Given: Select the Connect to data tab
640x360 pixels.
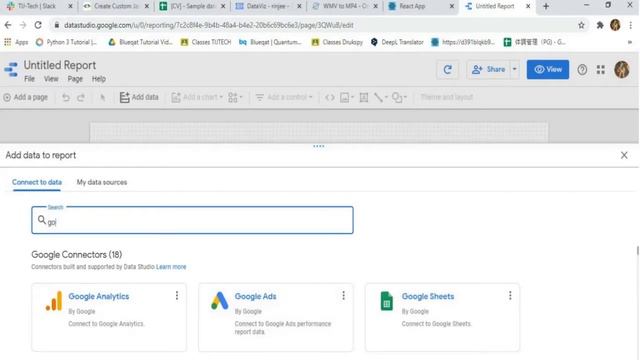Looking at the screenshot, I should [x=37, y=182].
